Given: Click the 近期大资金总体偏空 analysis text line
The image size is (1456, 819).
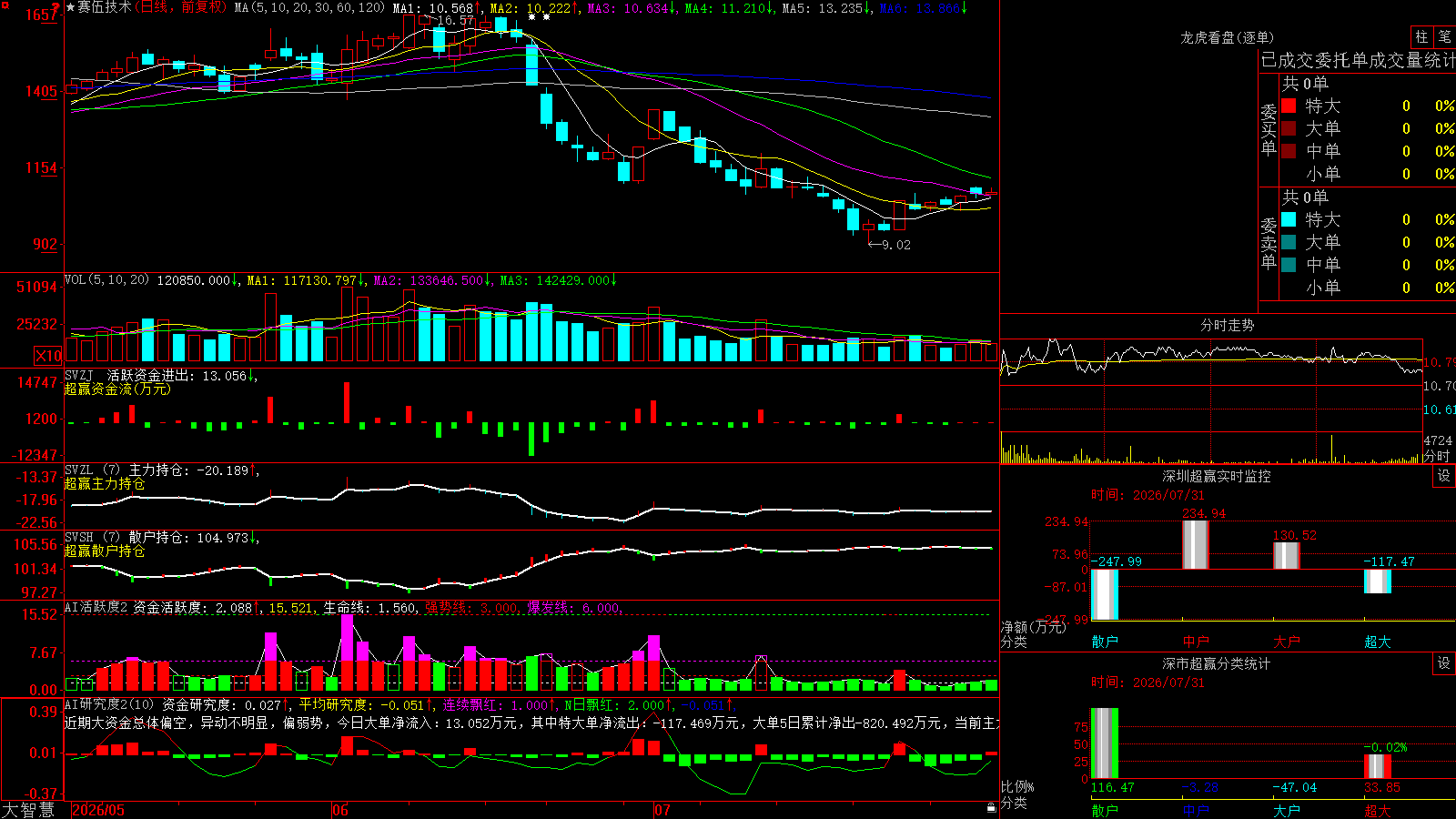Looking at the screenshot, I should coord(531,723).
